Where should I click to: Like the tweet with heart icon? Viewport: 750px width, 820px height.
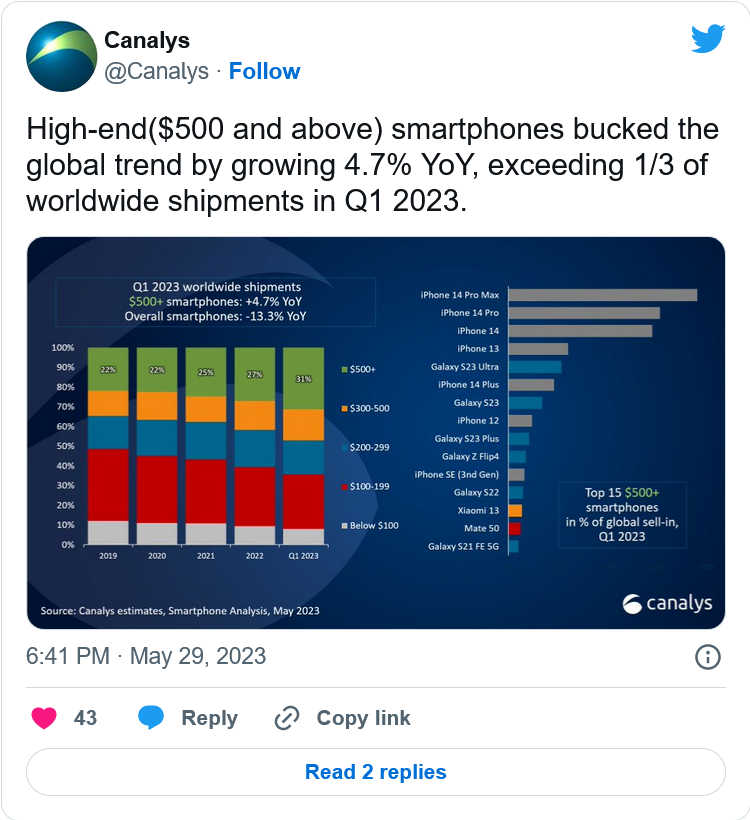pyautogui.click(x=44, y=718)
